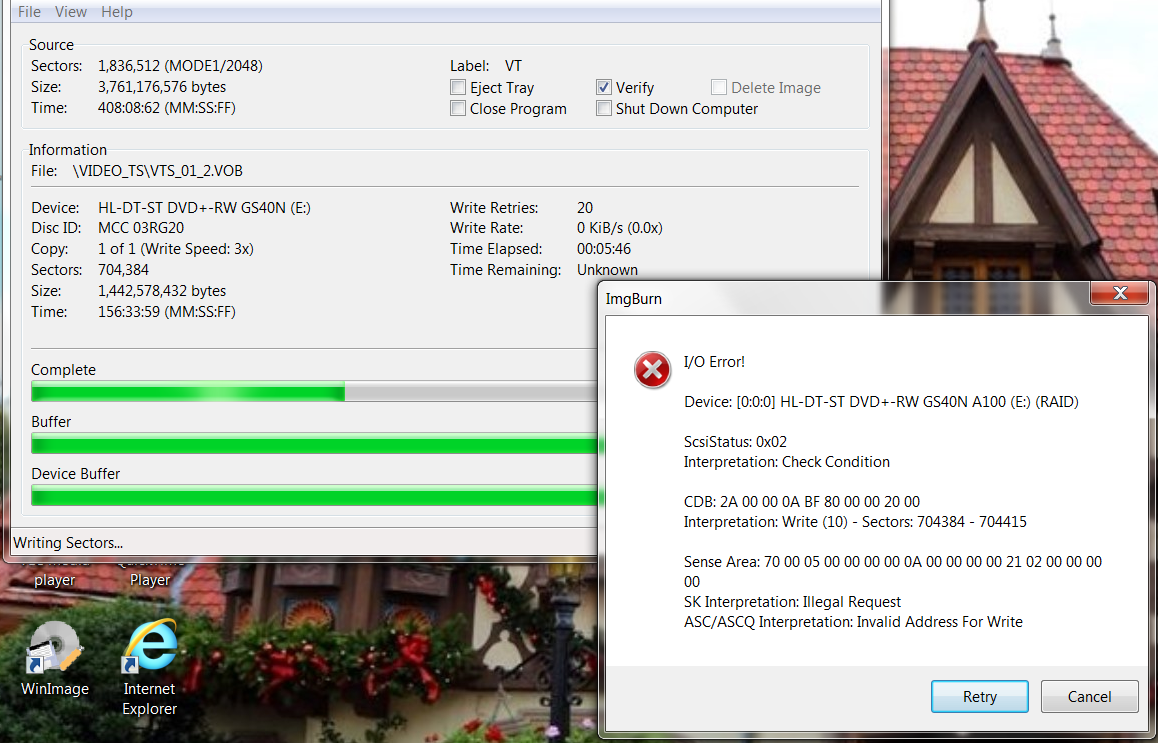Click the source time 408:08:62 (MM:SS:FF)
Screen dimensions: 1158x743
pos(167,108)
